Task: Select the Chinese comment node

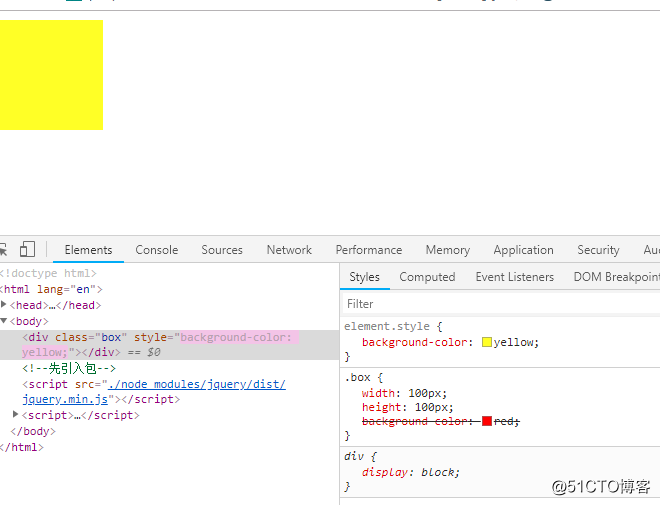Action: click(69, 368)
